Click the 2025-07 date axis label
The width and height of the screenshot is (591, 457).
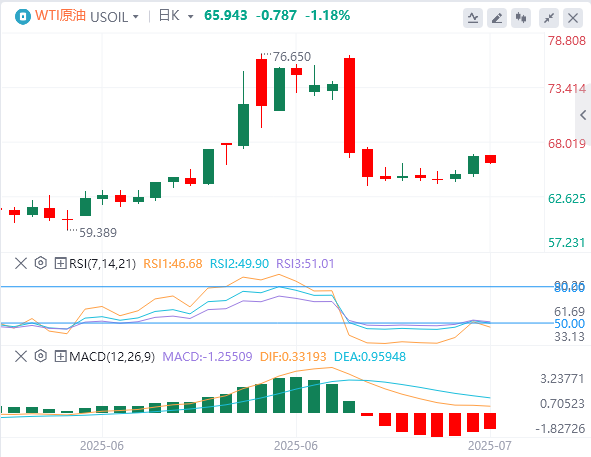pos(490,446)
